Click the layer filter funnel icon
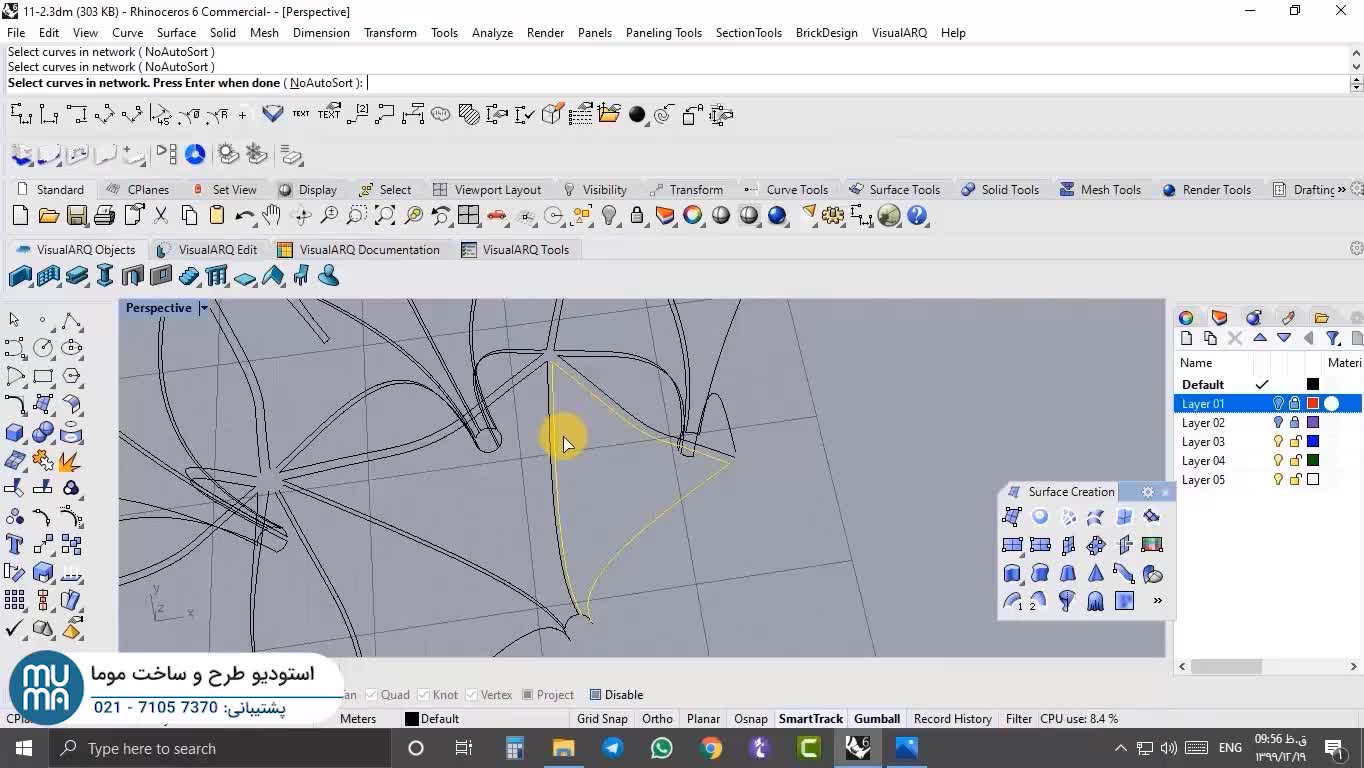The height and width of the screenshot is (768, 1364). [x=1332, y=339]
